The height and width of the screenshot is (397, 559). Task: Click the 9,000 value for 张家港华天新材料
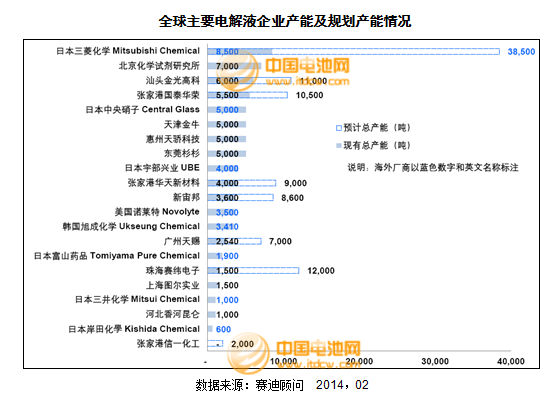coord(295,183)
